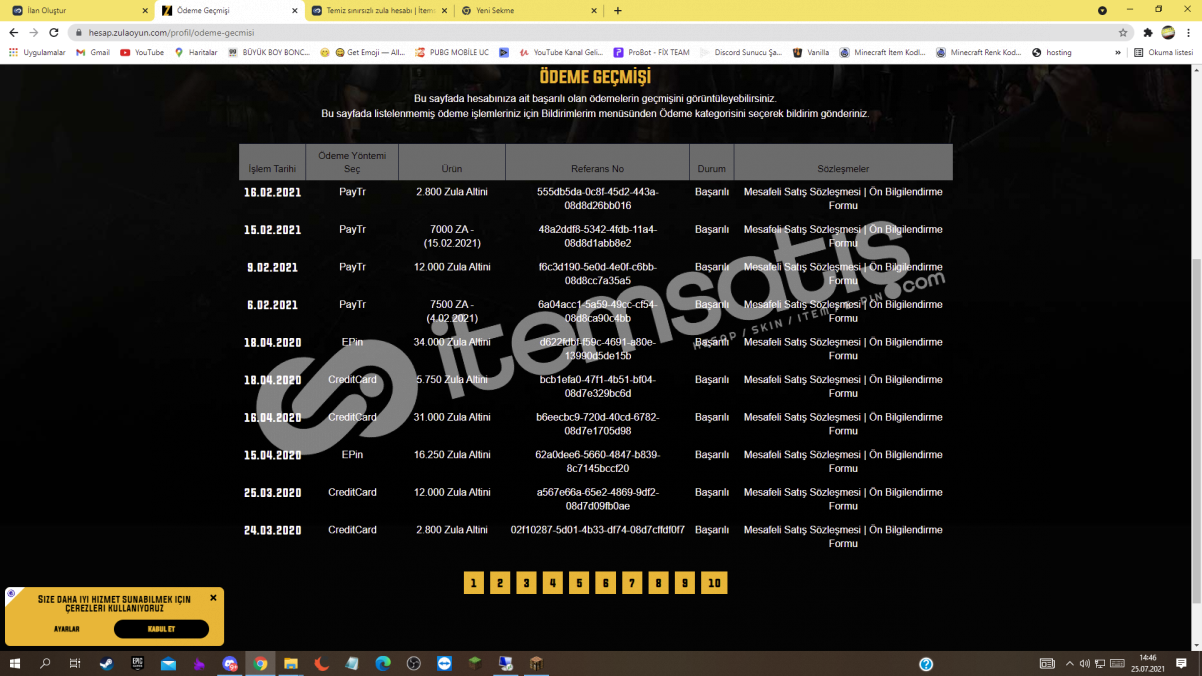
Task: Open Microsoft Edge from the taskbar
Action: coord(383,664)
